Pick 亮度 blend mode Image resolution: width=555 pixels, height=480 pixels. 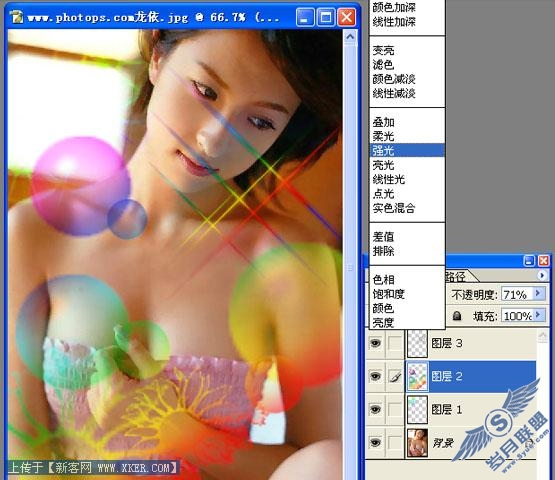coord(383,322)
